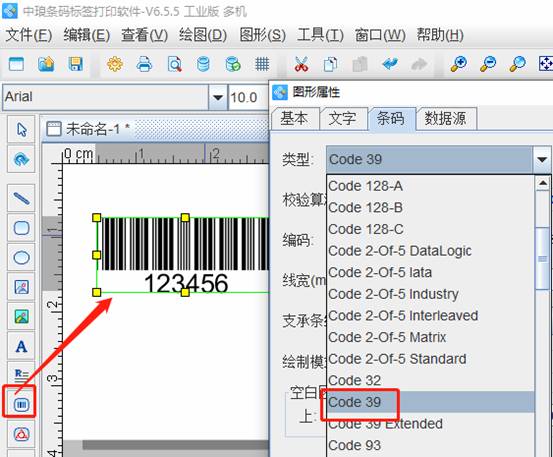Open the 绘图(D) menu

[203, 35]
